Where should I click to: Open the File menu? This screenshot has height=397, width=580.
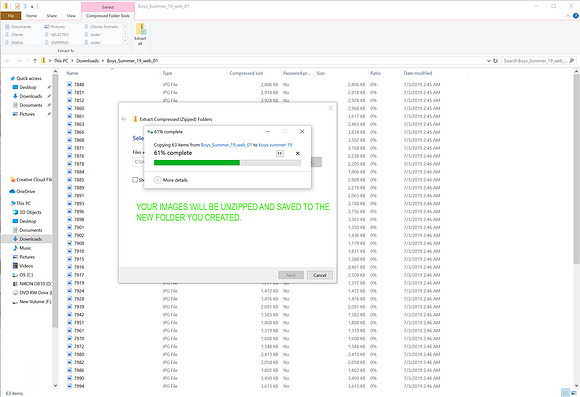11,16
